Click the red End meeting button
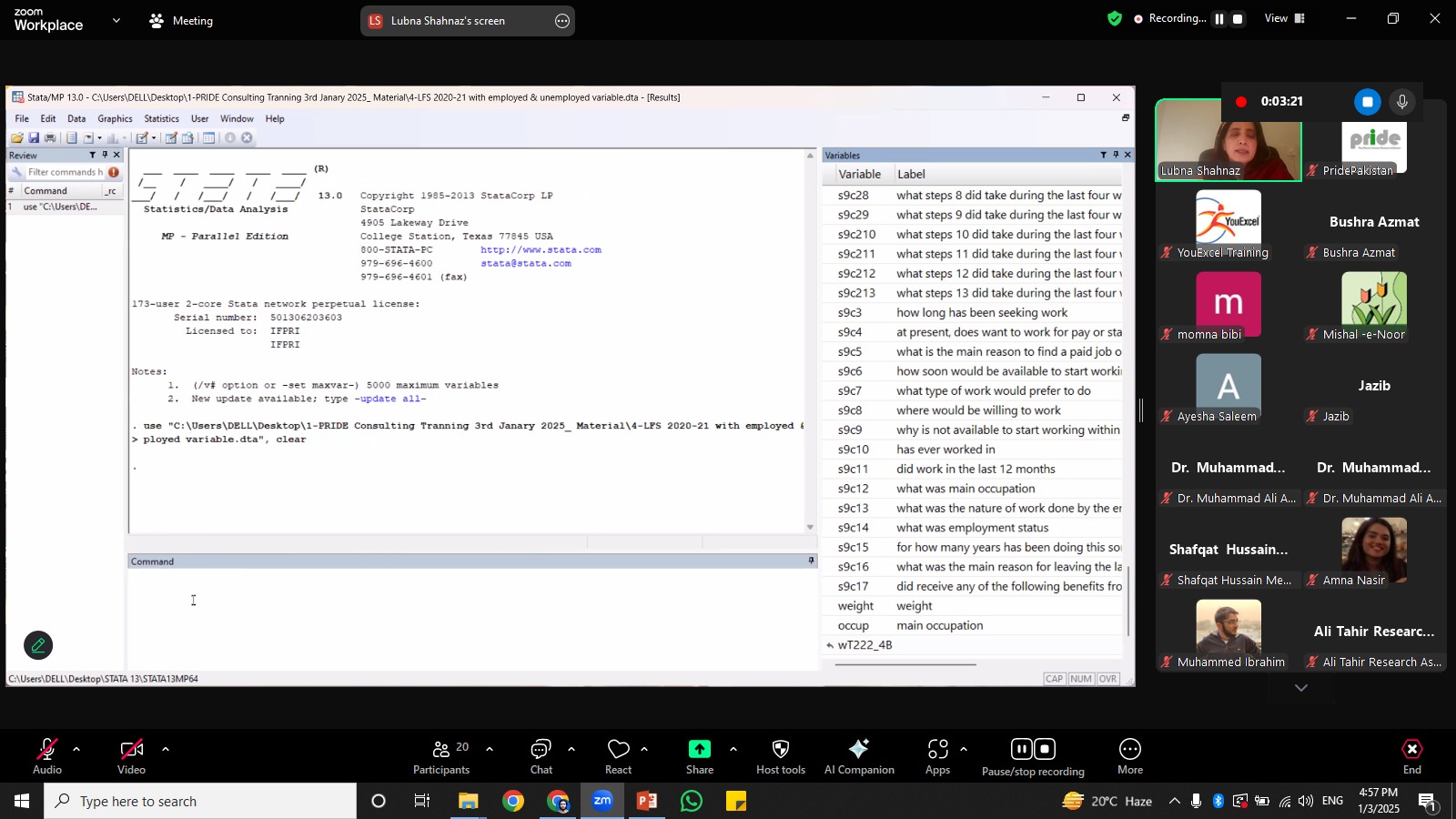The width and height of the screenshot is (1456, 819). 1411,756
